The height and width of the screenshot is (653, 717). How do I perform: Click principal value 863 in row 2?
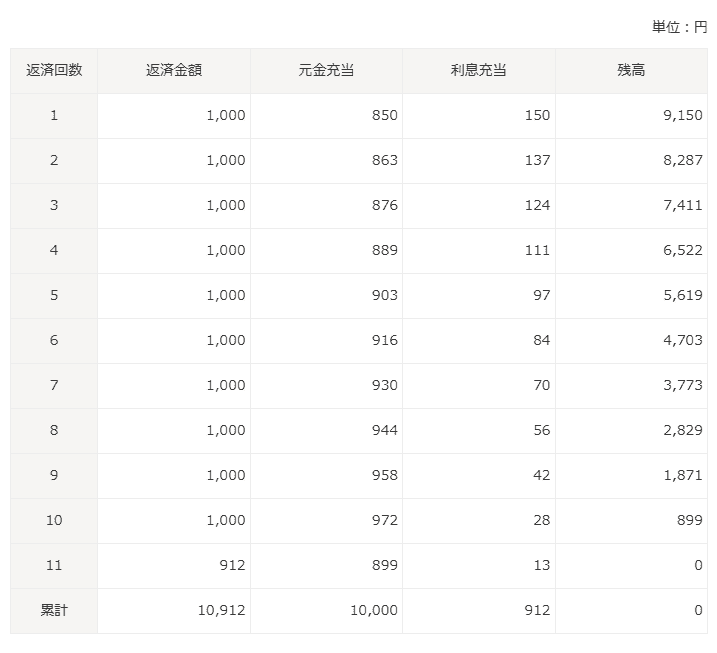point(384,160)
